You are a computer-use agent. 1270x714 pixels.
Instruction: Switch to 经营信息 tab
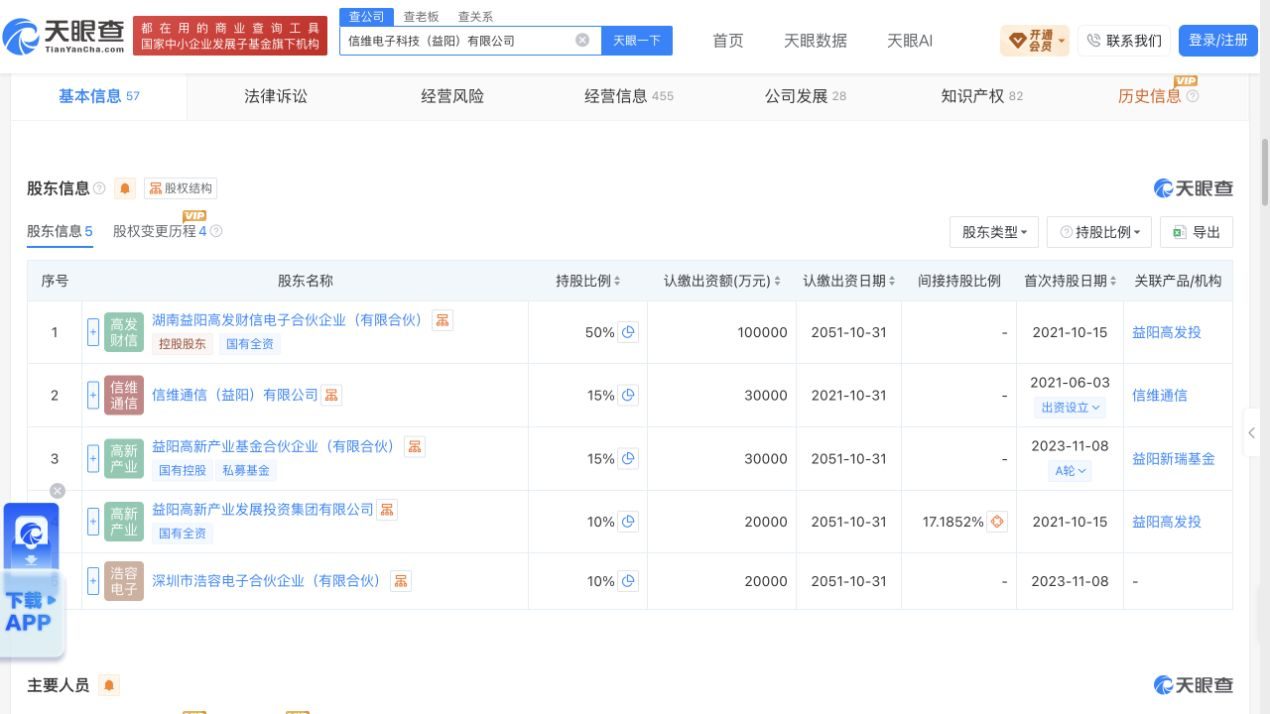[x=629, y=96]
